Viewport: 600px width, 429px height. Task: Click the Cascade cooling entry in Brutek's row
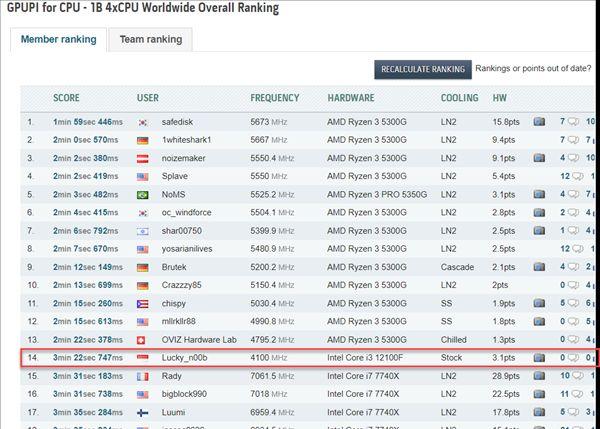[457, 267]
